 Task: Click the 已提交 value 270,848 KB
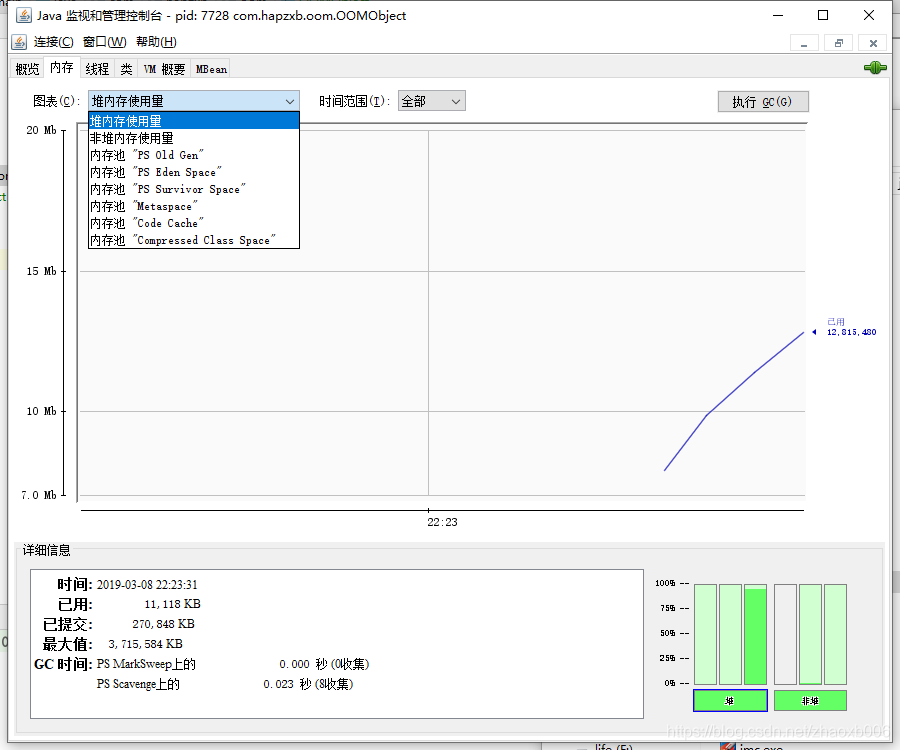pos(164,624)
